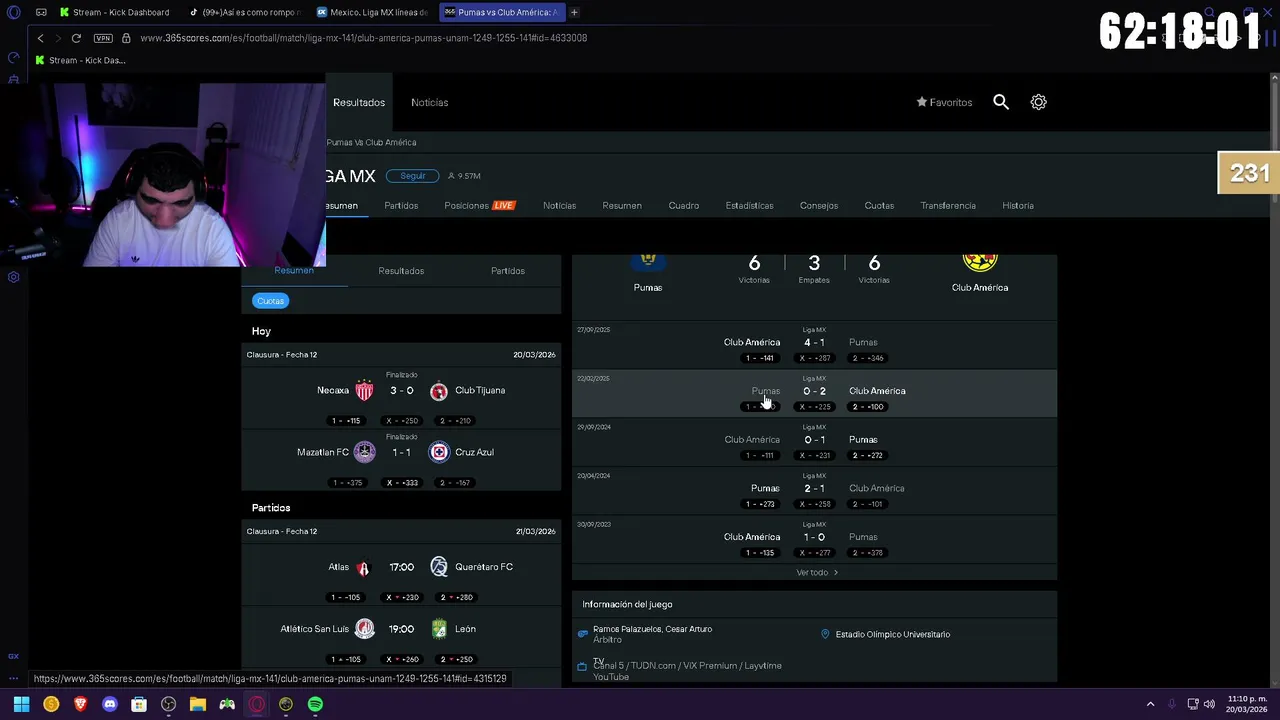1280x720 pixels.
Task: Open Microsoft Store from the taskbar
Action: click(x=139, y=704)
